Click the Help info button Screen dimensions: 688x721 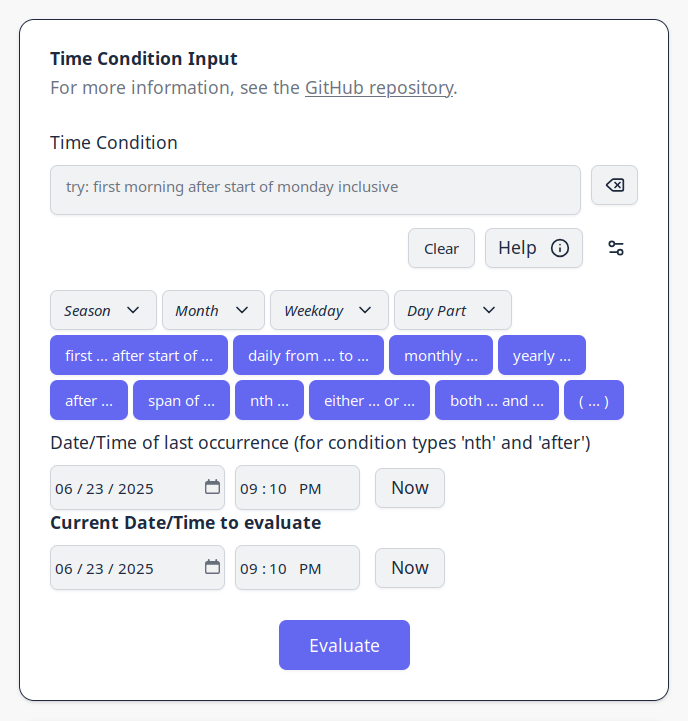point(533,248)
